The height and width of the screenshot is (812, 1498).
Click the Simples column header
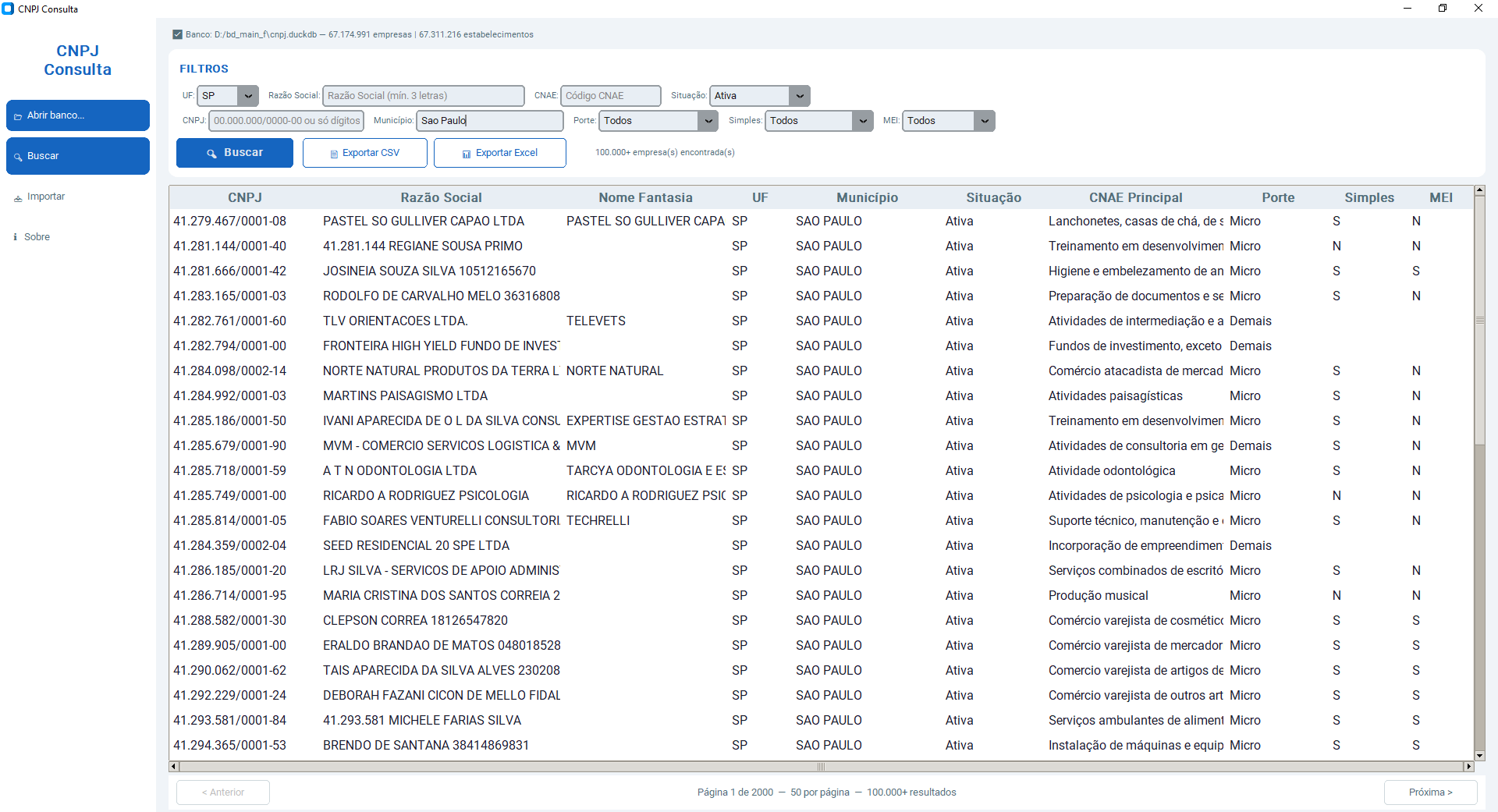[1369, 197]
